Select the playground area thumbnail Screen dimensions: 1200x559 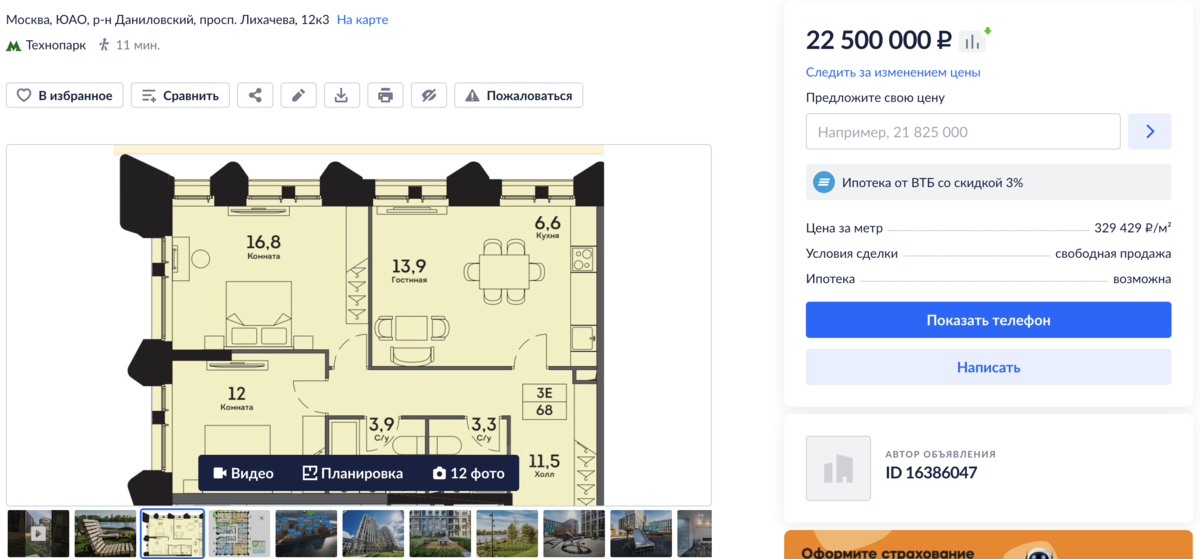(x=574, y=534)
